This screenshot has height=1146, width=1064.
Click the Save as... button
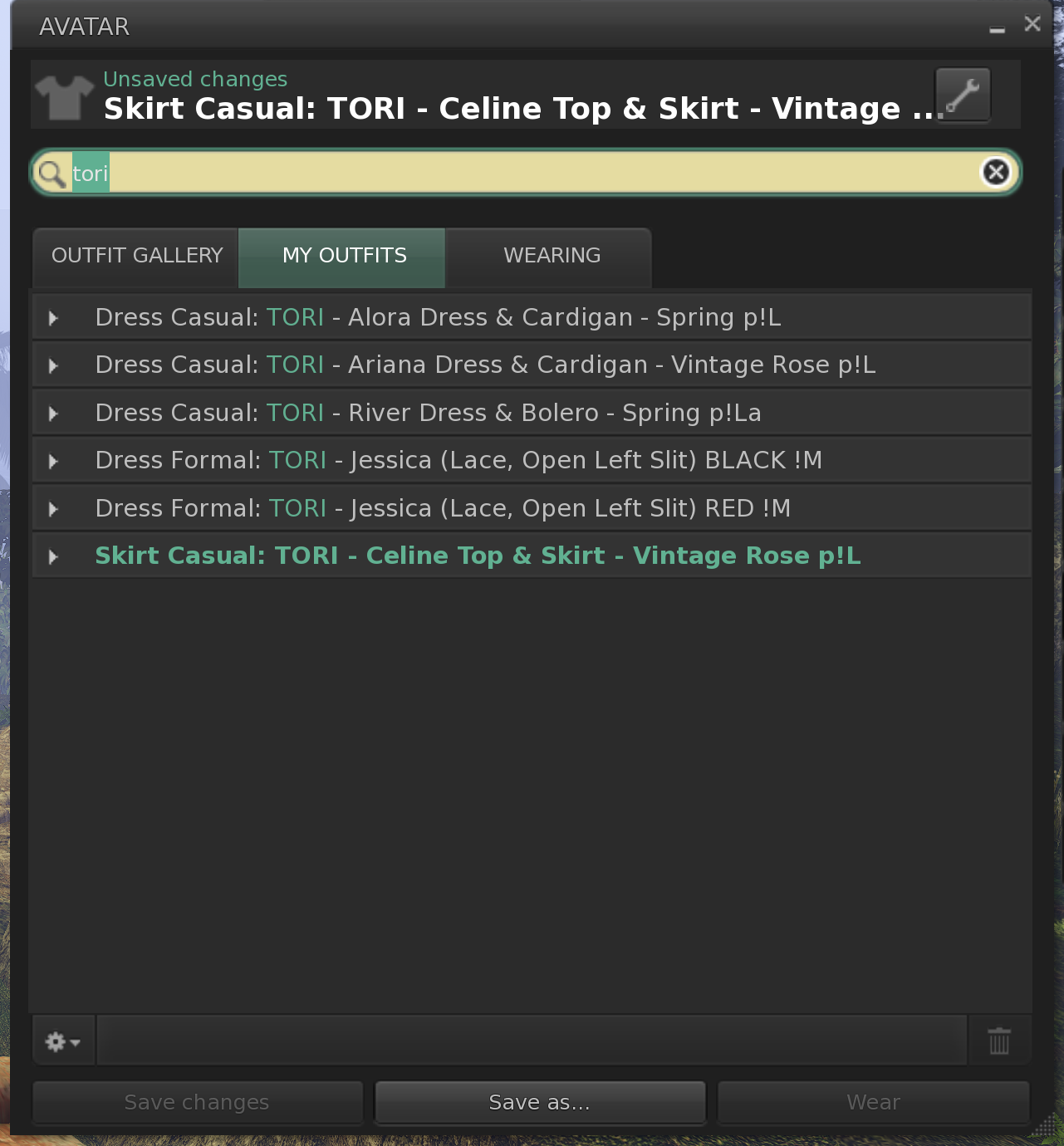coord(540,1103)
